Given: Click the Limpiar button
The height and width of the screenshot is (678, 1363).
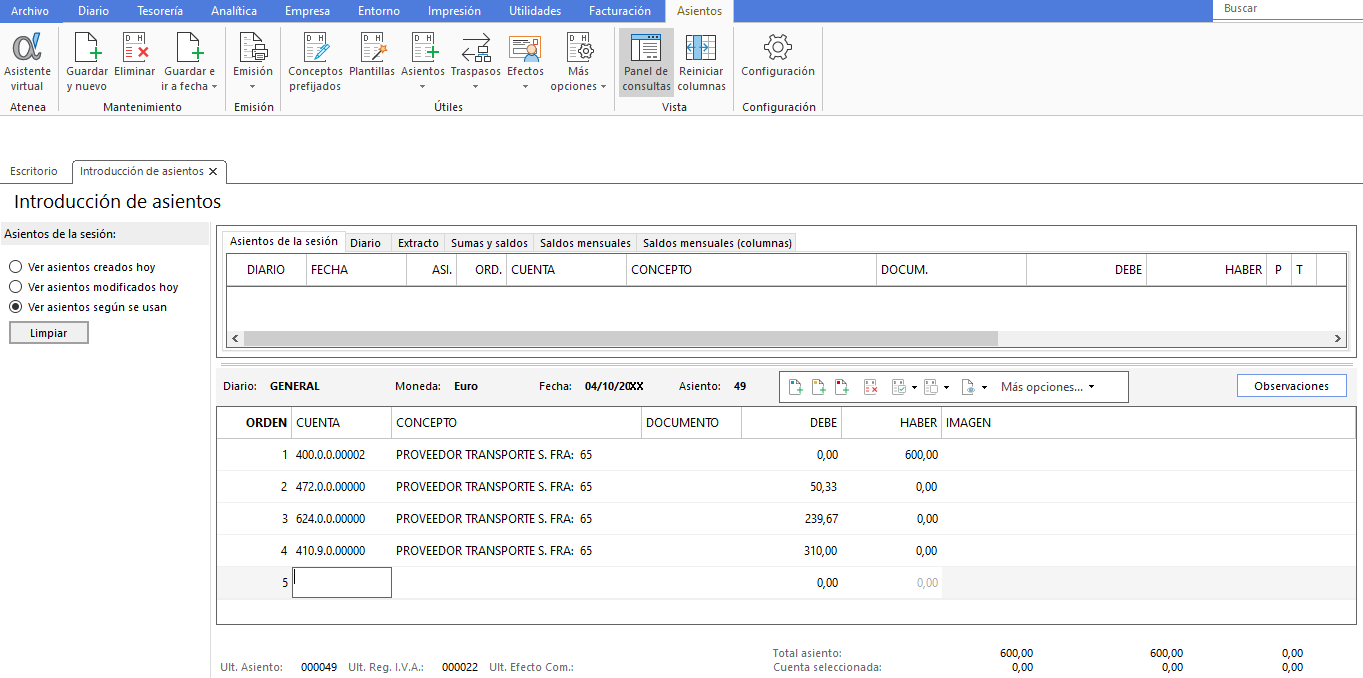Looking at the screenshot, I should click(x=49, y=333).
